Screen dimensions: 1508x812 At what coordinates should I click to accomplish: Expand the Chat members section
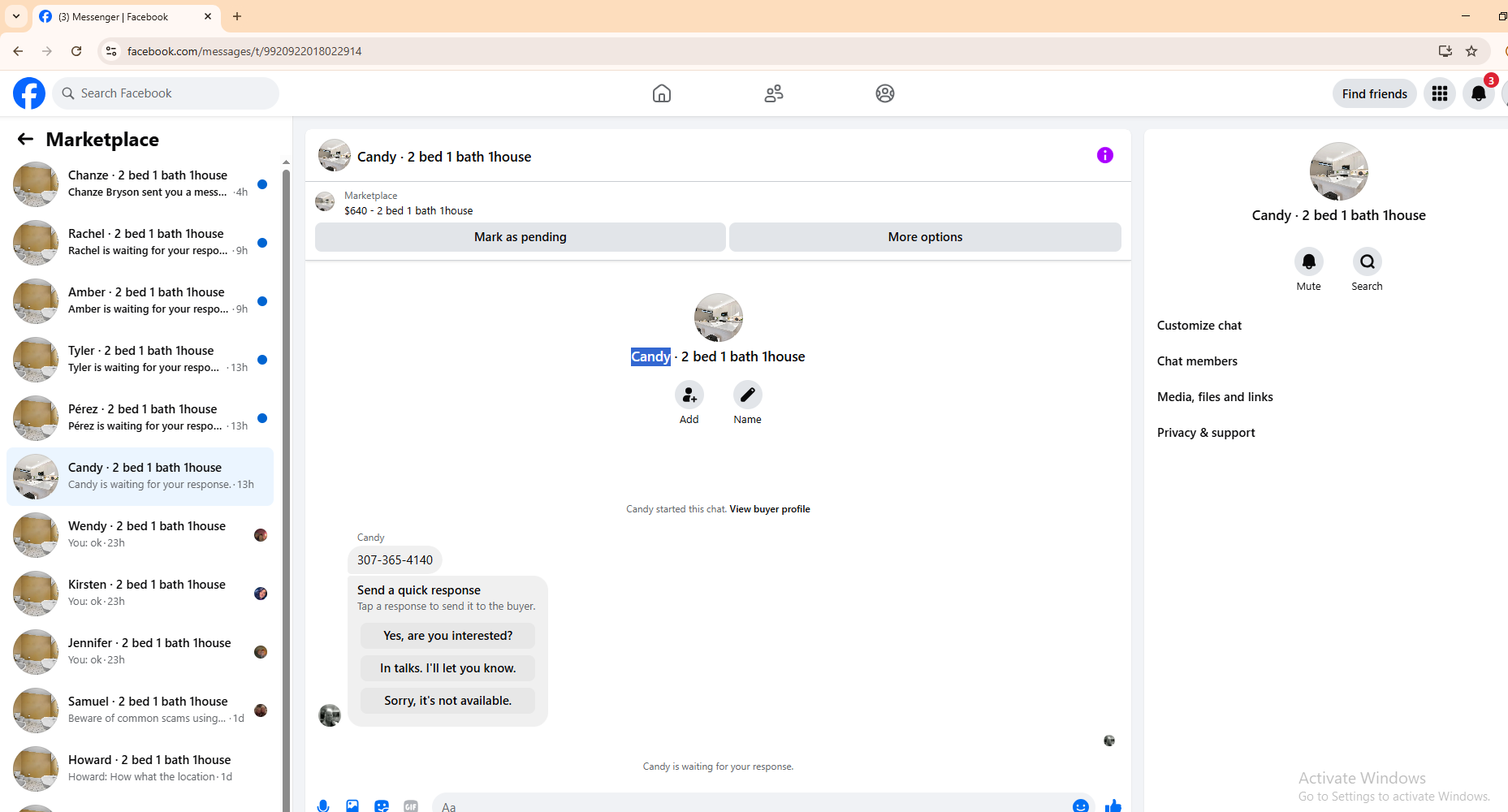coord(1197,361)
